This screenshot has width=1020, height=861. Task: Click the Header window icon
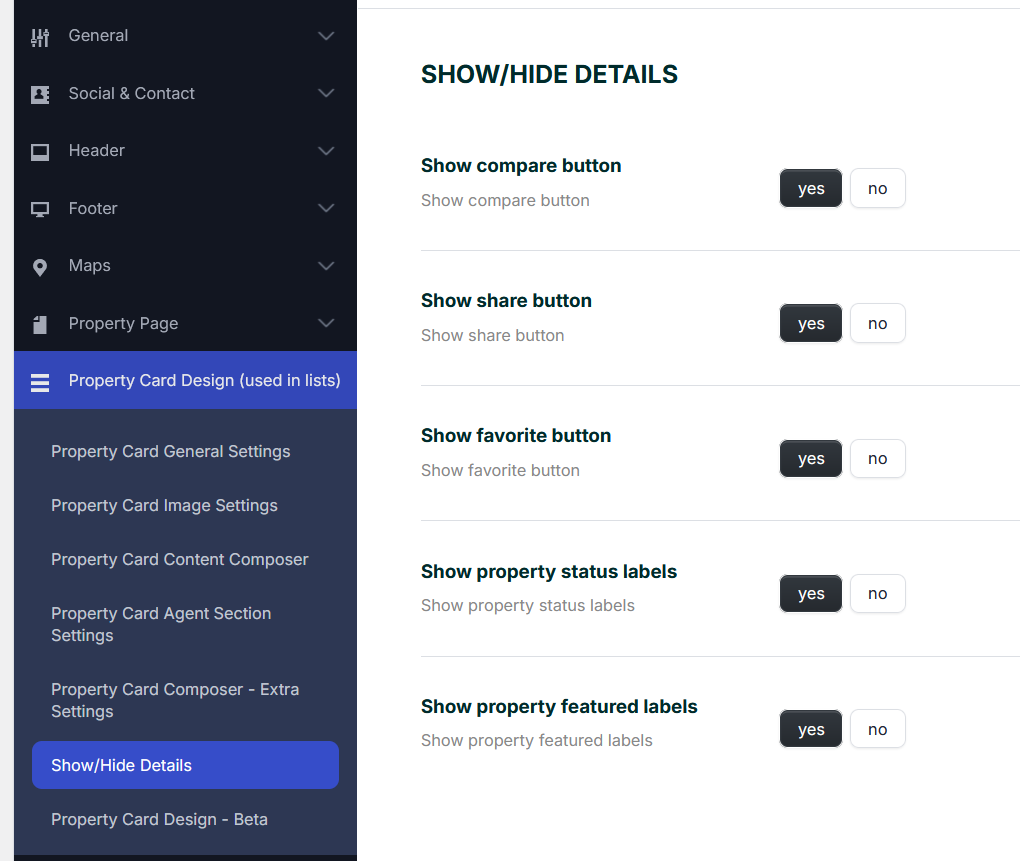coord(40,152)
